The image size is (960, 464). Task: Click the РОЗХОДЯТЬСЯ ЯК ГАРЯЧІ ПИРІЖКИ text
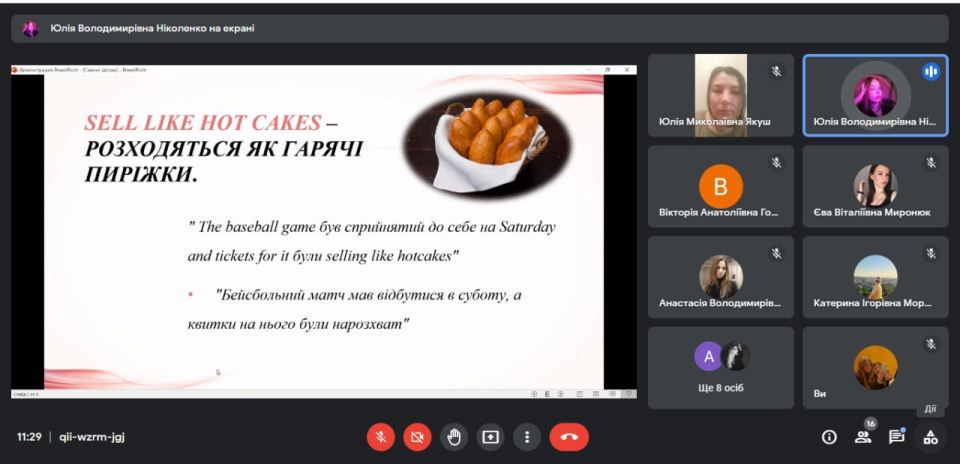[x=223, y=162]
